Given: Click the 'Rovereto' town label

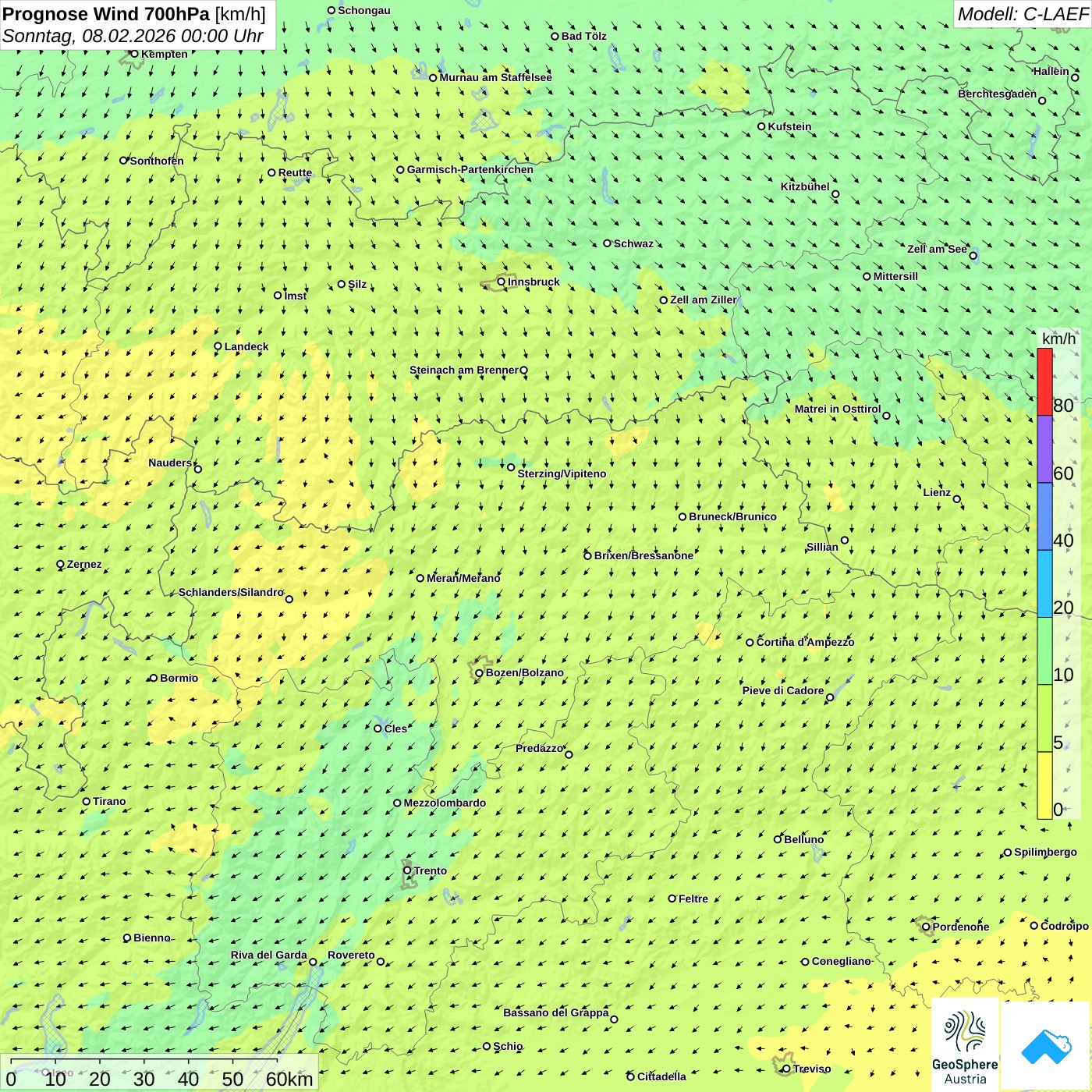Looking at the screenshot, I should [351, 955].
